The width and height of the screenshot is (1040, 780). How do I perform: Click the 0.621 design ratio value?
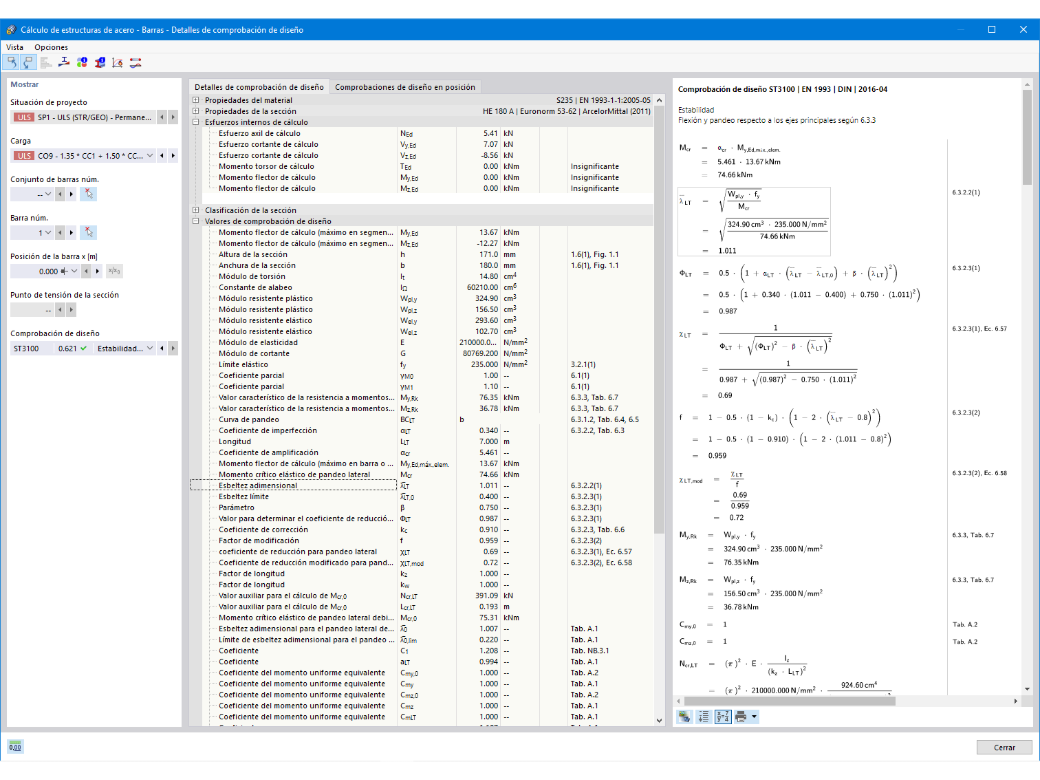pyautogui.click(x=67, y=348)
